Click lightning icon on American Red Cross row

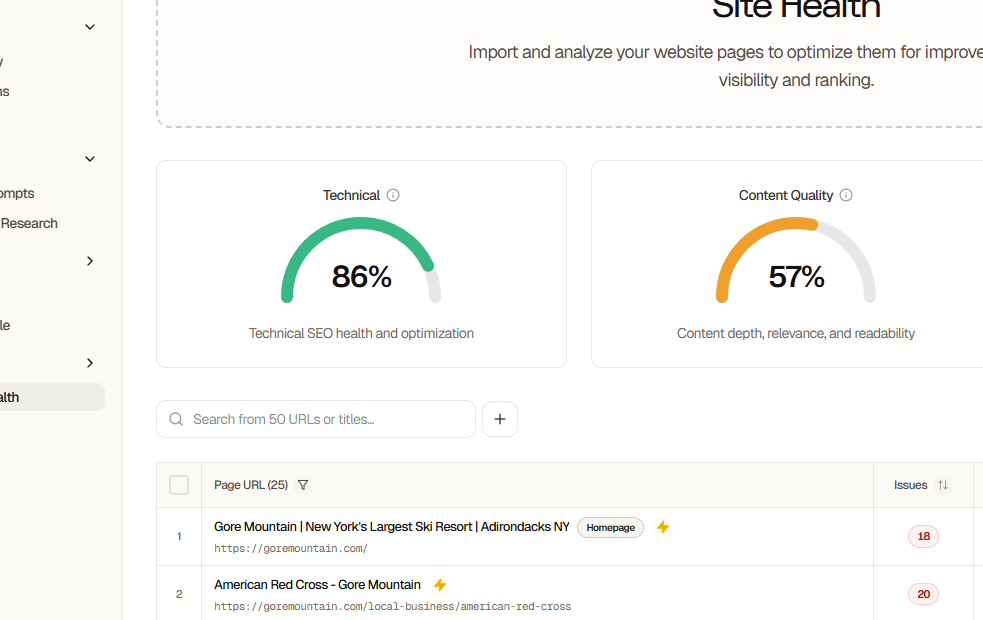[x=440, y=585]
